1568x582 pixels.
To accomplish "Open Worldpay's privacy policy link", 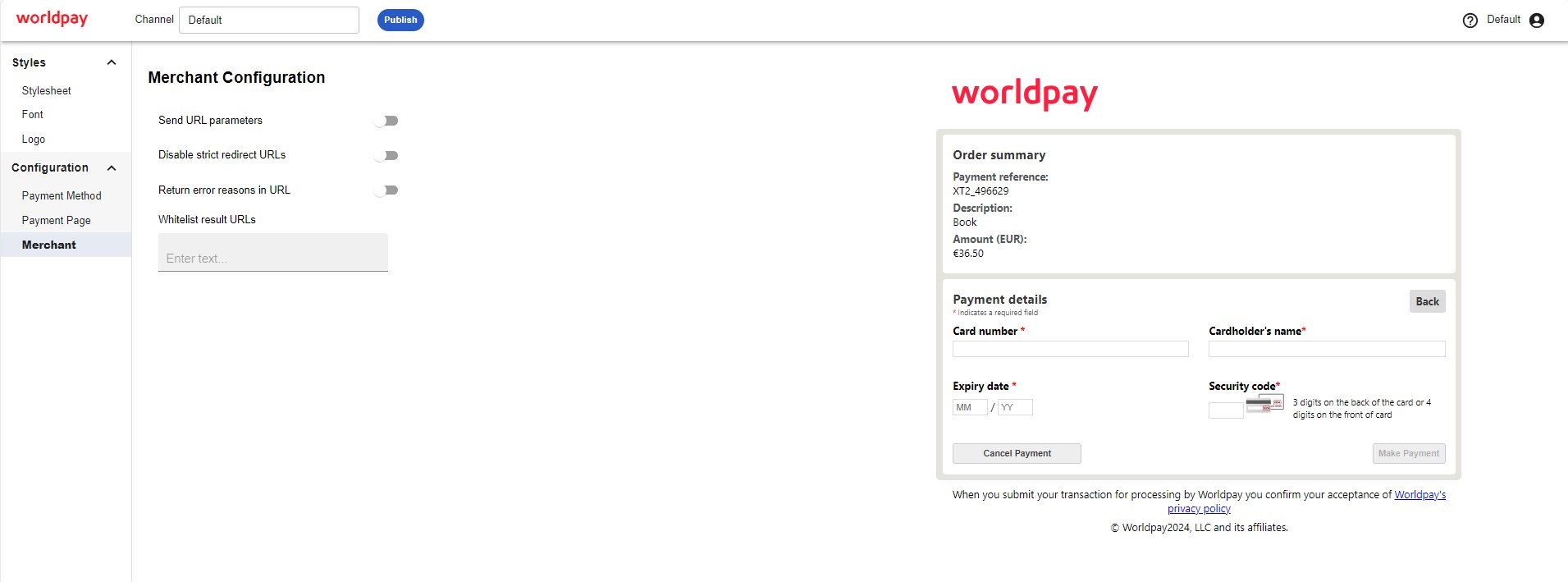I will pyautogui.click(x=1419, y=495).
